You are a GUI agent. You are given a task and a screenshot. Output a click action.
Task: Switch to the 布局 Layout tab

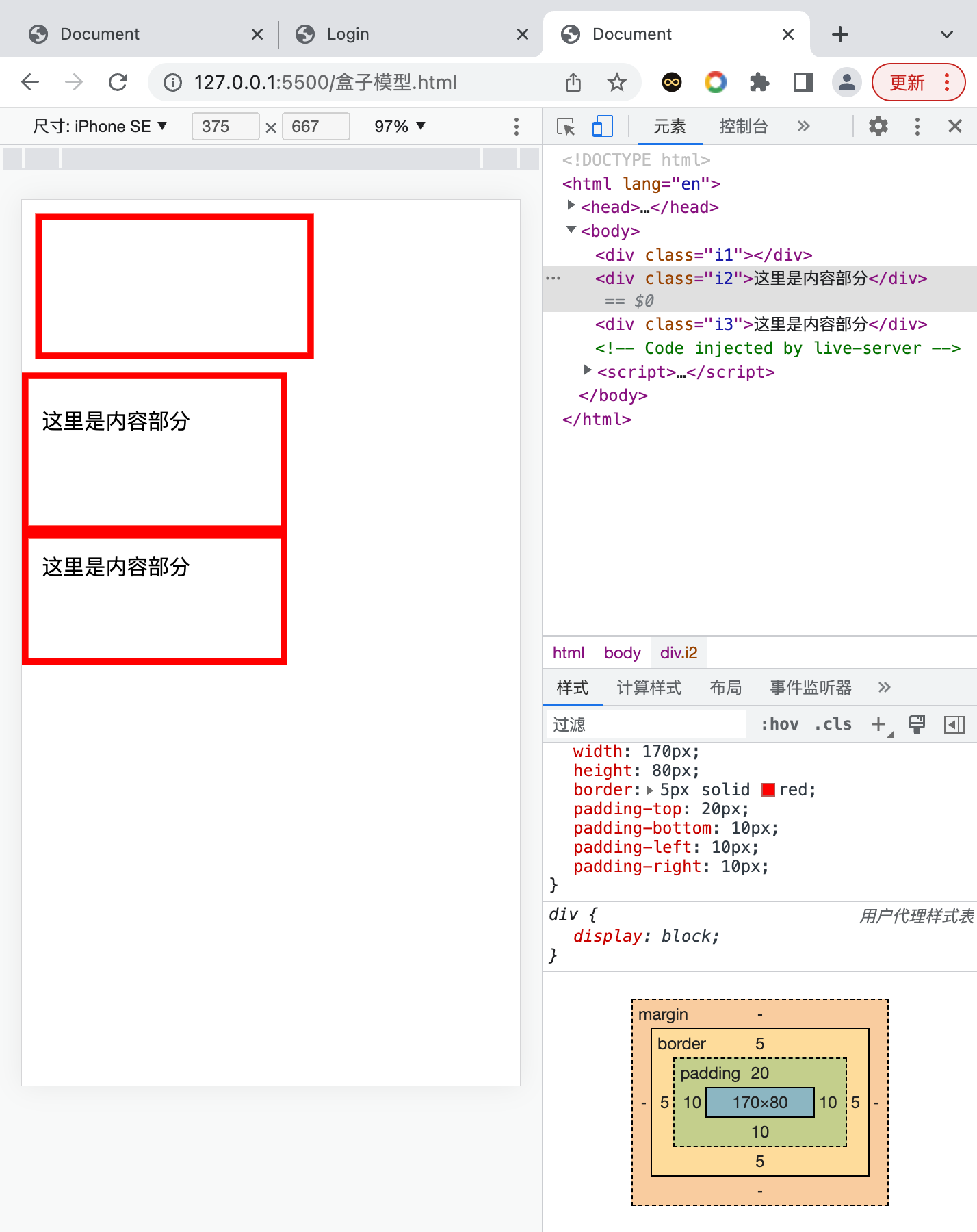(726, 688)
